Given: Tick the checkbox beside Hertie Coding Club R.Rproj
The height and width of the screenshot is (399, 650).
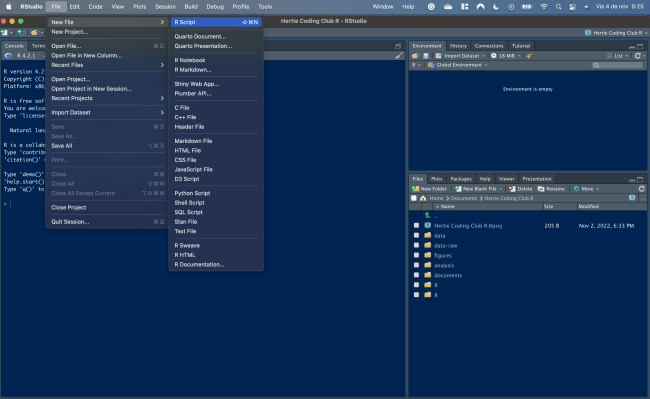Looking at the screenshot, I should pos(416,225).
